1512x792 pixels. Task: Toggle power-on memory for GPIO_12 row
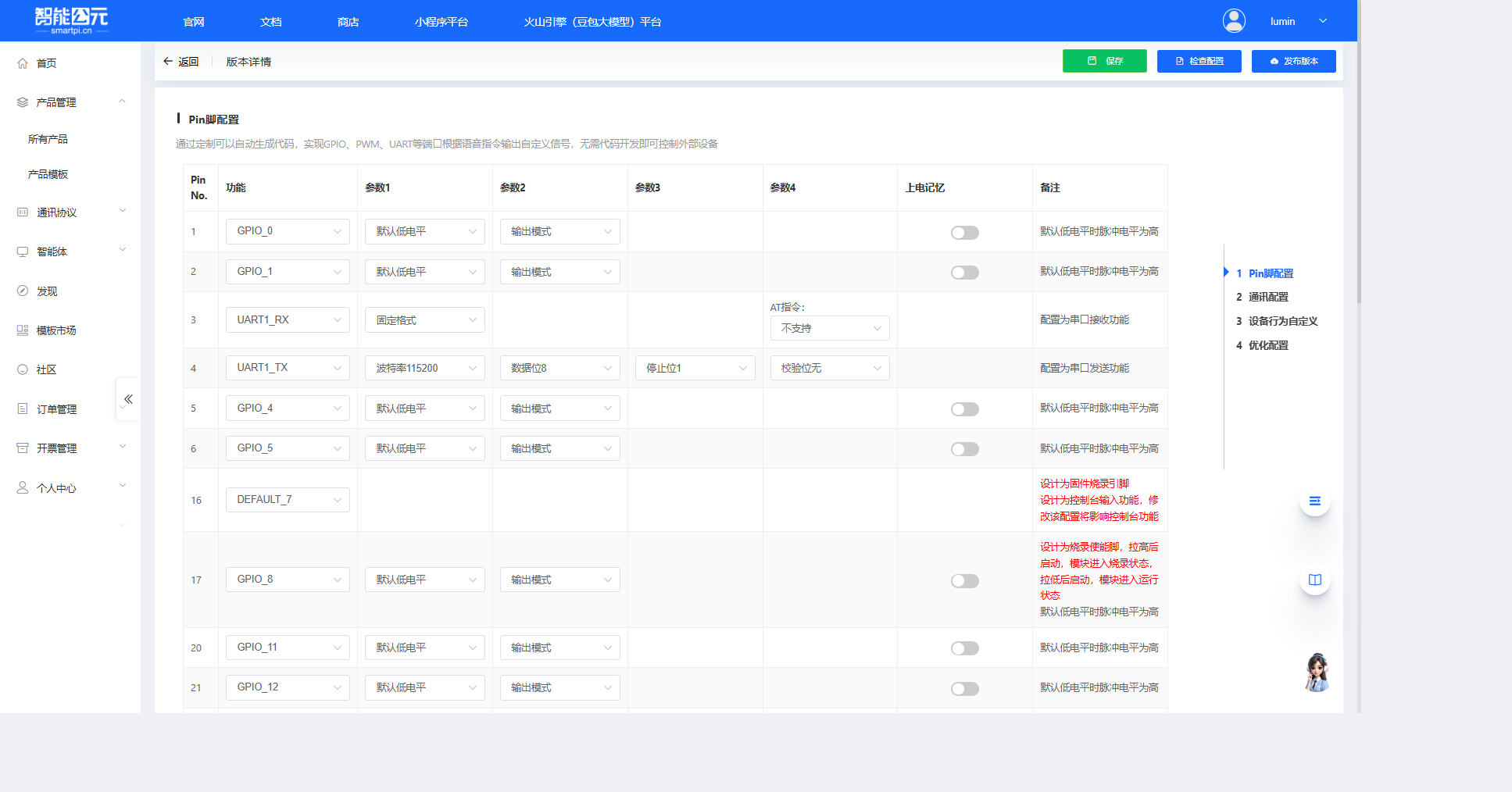tap(964, 689)
